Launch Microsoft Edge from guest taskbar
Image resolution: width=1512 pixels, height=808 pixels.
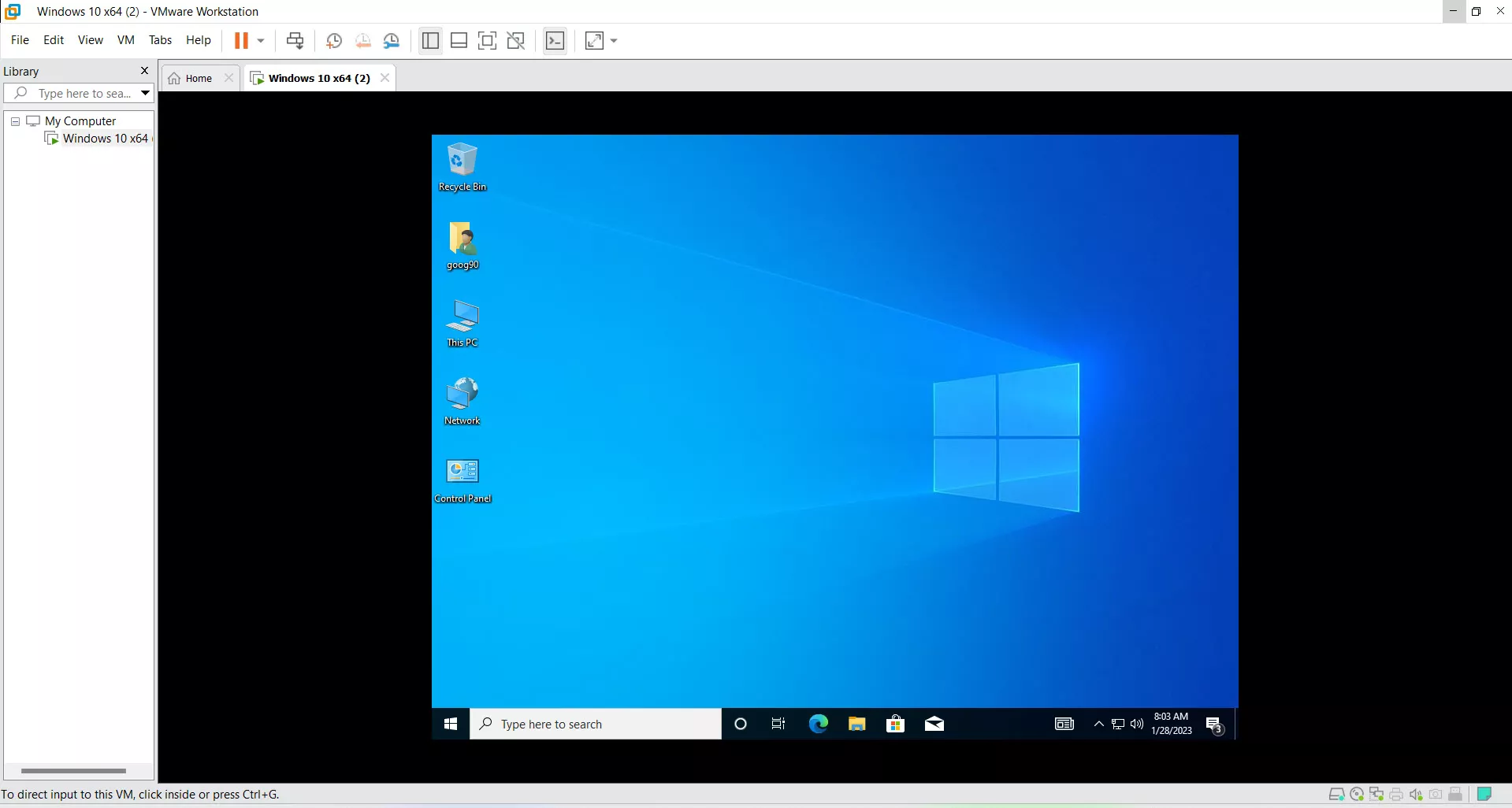(818, 724)
